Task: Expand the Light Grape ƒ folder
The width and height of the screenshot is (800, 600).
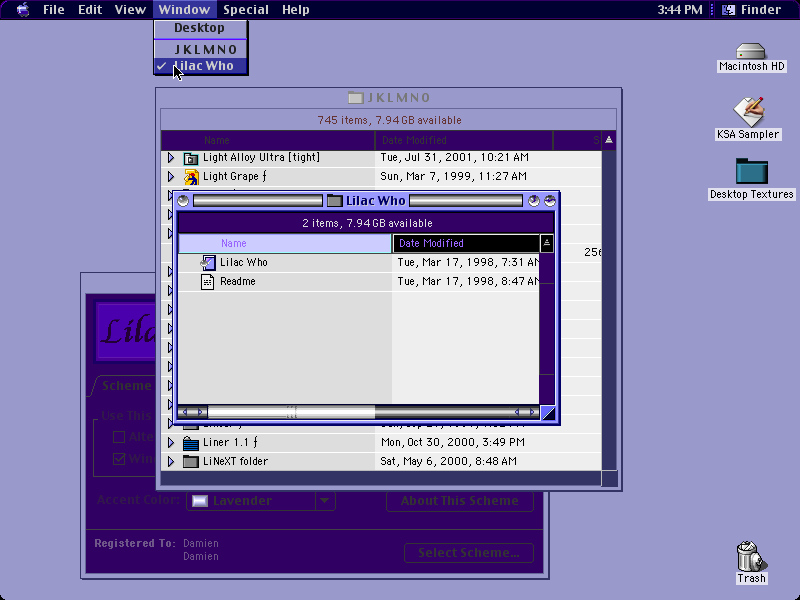Action: point(171,177)
